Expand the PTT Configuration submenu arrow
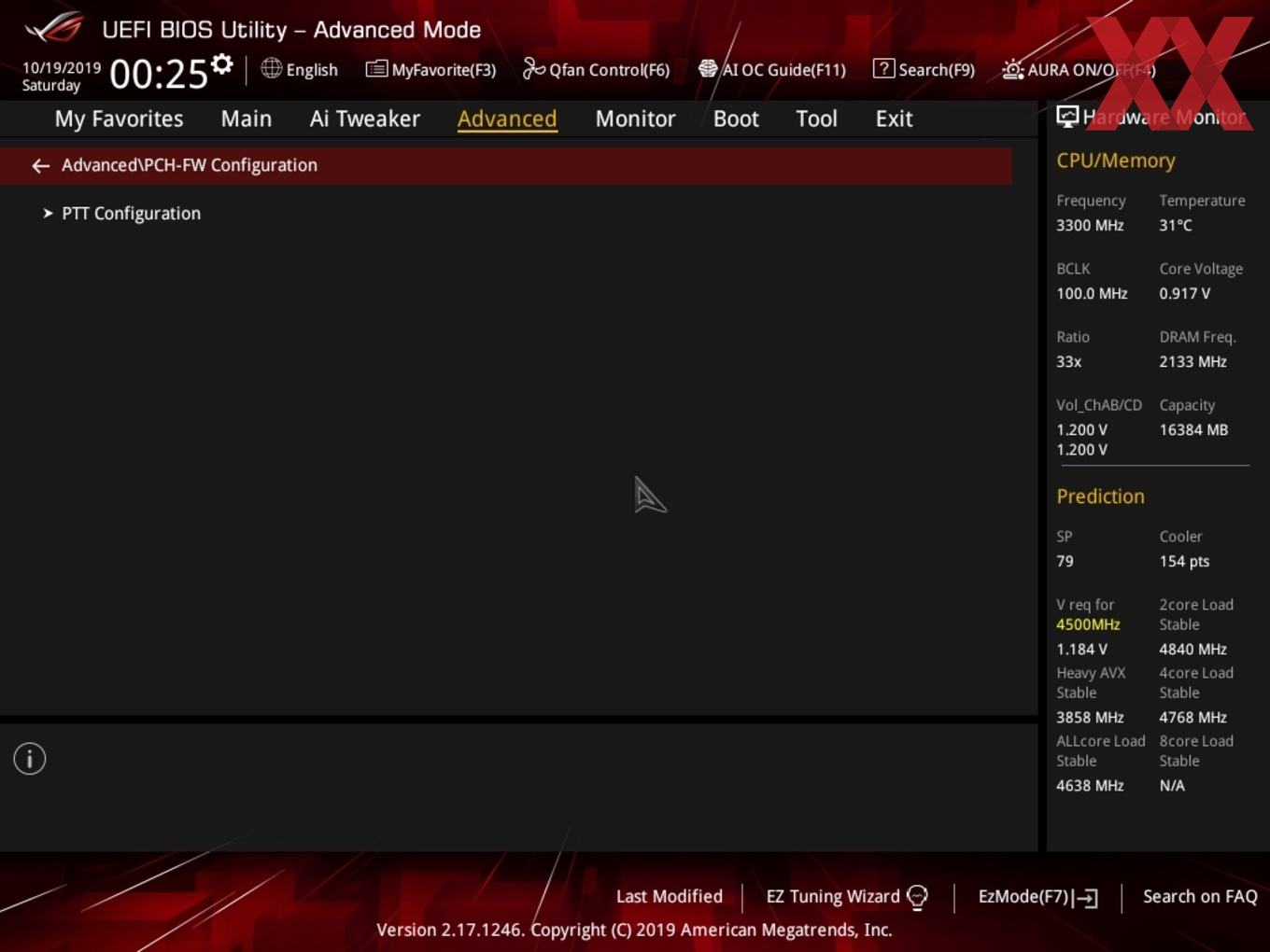The image size is (1270, 952). tap(48, 214)
